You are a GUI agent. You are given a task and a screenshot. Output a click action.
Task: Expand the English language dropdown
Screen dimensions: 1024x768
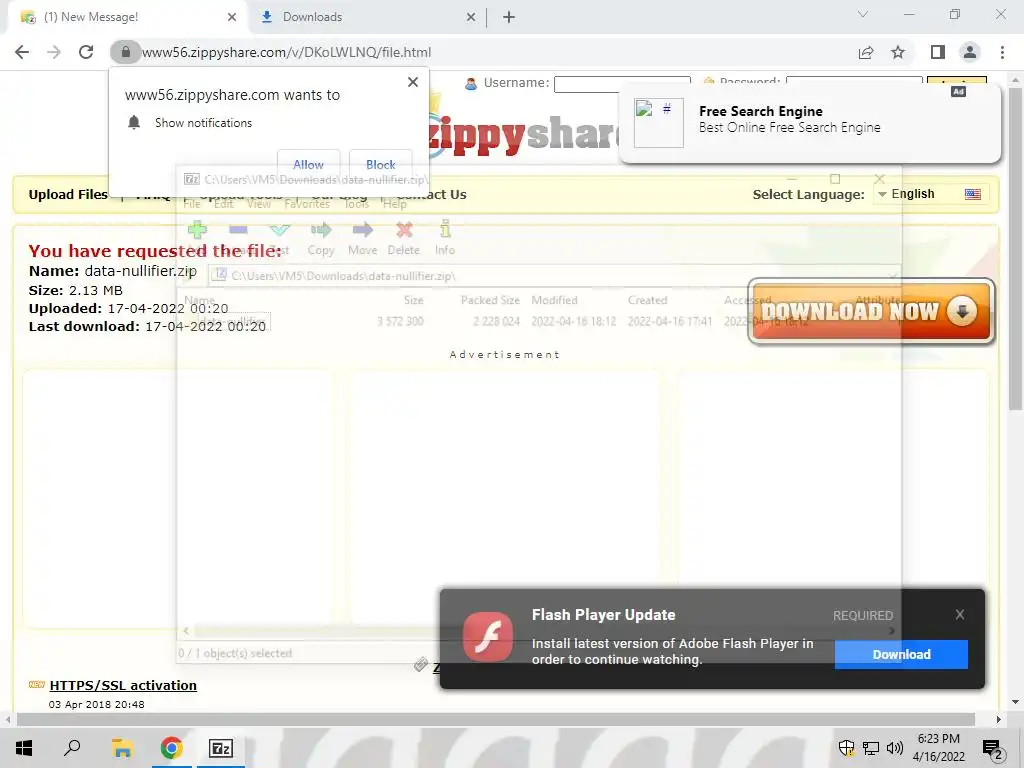(931, 194)
